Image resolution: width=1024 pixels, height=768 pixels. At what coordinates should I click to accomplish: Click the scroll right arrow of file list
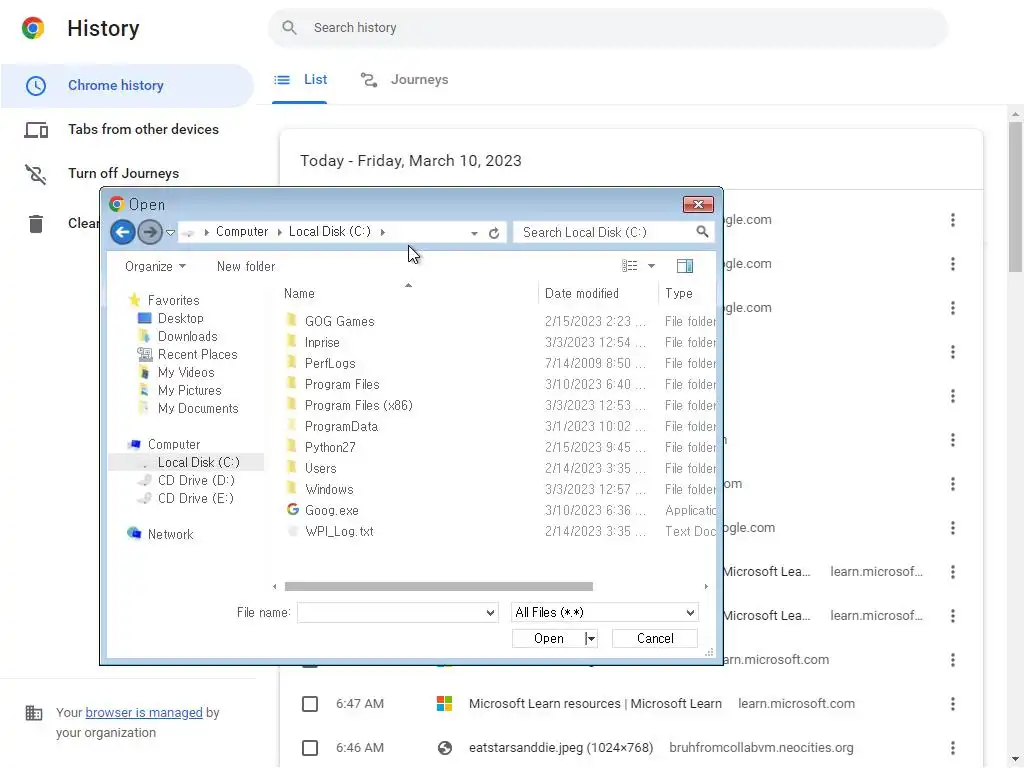pyautogui.click(x=706, y=586)
